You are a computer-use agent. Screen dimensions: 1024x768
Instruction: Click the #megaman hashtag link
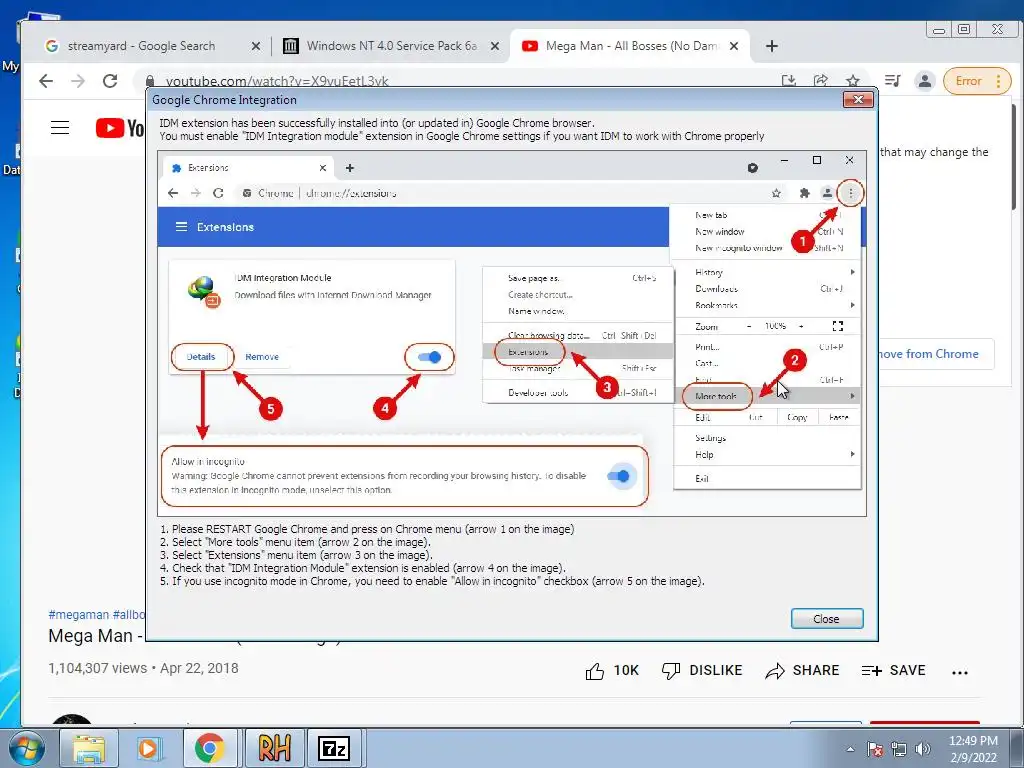(x=78, y=615)
